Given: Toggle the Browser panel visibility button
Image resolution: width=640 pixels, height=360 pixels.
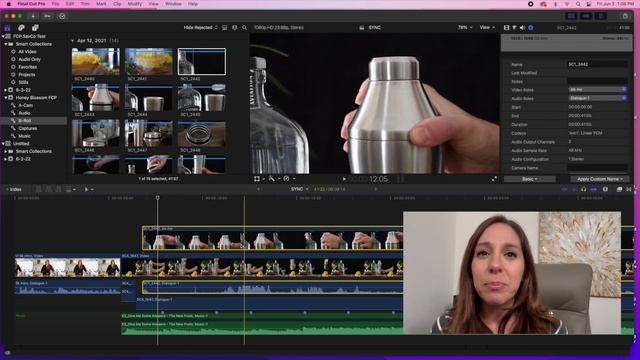Looking at the screenshot, I should 571,16.
